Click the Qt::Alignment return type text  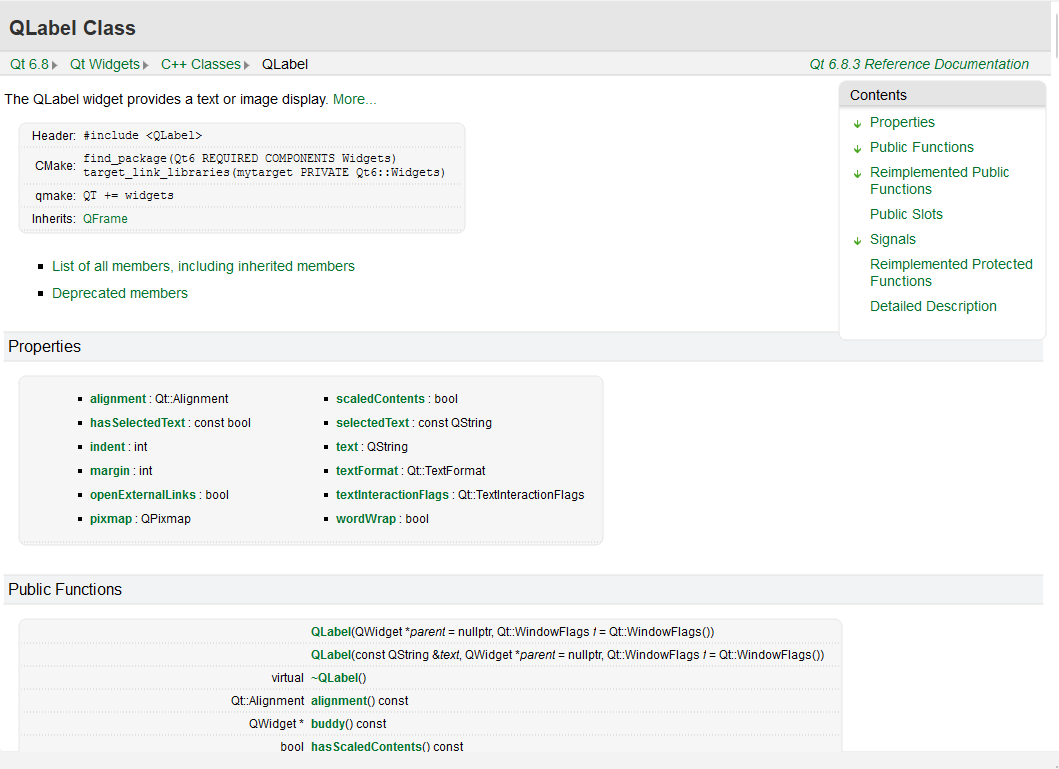tap(267, 701)
